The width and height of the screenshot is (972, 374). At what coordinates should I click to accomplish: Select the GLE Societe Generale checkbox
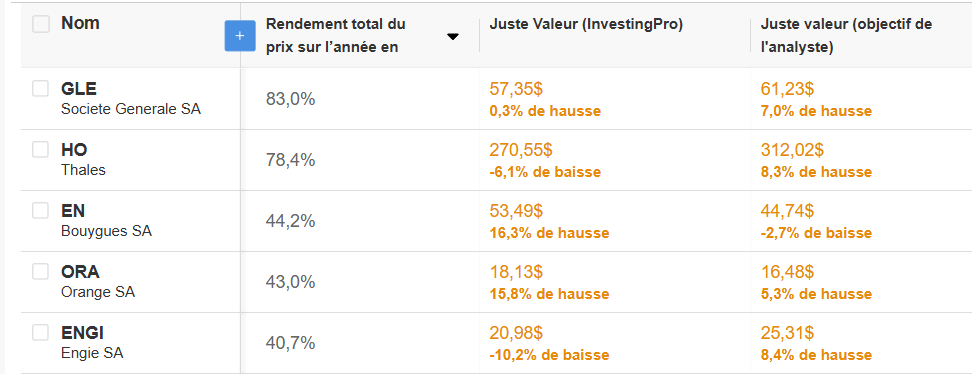40,89
